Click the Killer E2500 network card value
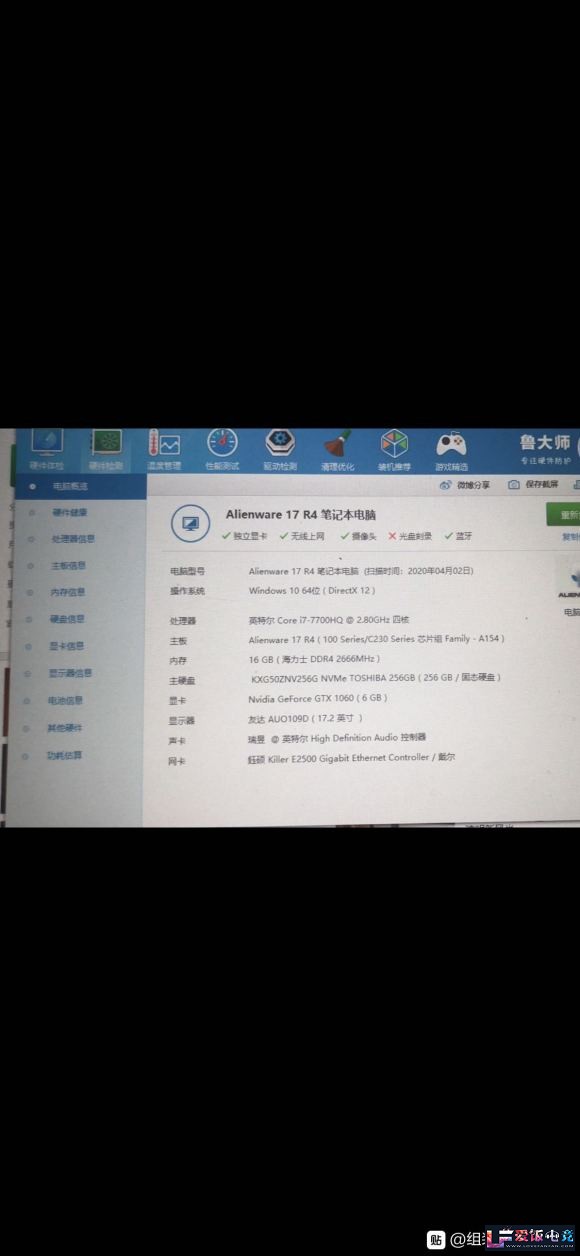 point(351,759)
